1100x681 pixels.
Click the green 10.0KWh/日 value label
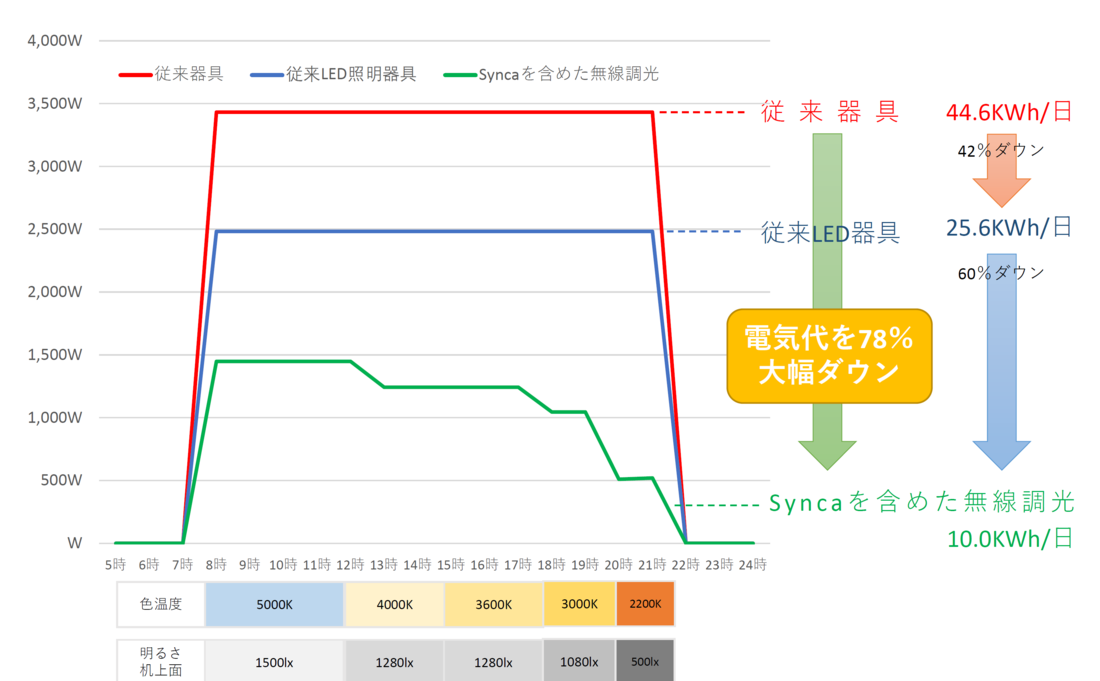pyautogui.click(x=1010, y=538)
